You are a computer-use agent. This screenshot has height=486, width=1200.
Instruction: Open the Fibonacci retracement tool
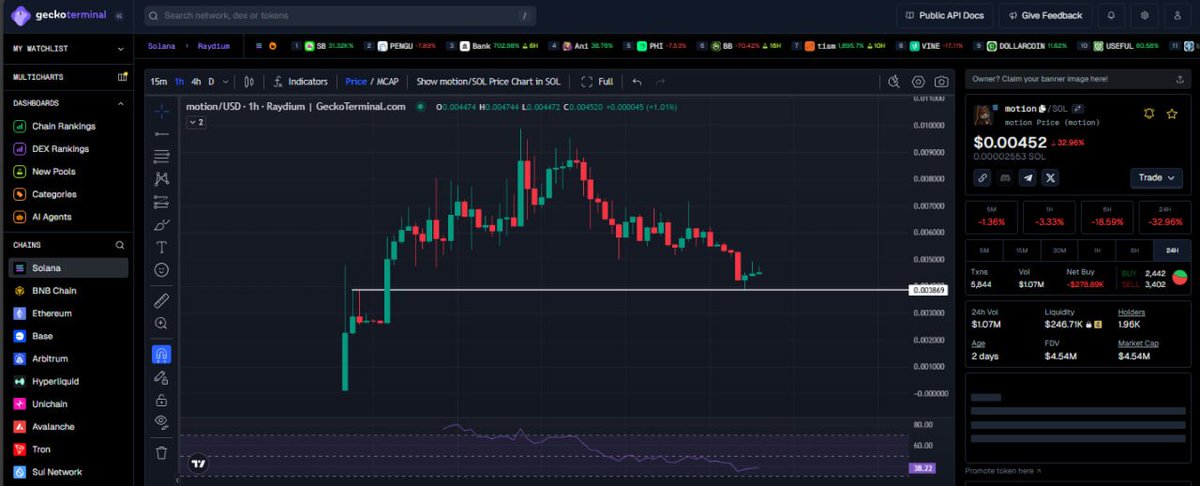(162, 156)
